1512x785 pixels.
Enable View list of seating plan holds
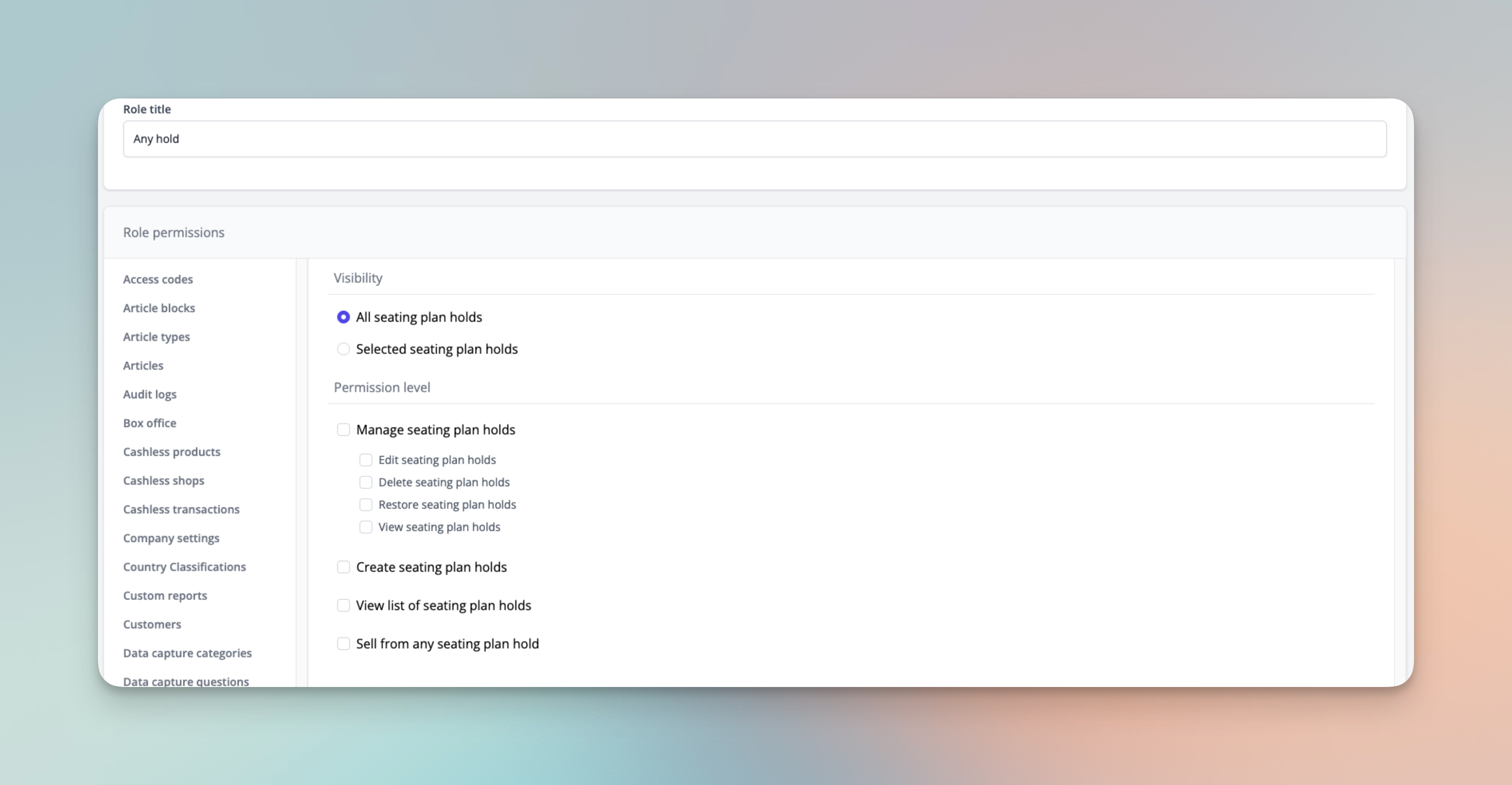click(x=343, y=605)
